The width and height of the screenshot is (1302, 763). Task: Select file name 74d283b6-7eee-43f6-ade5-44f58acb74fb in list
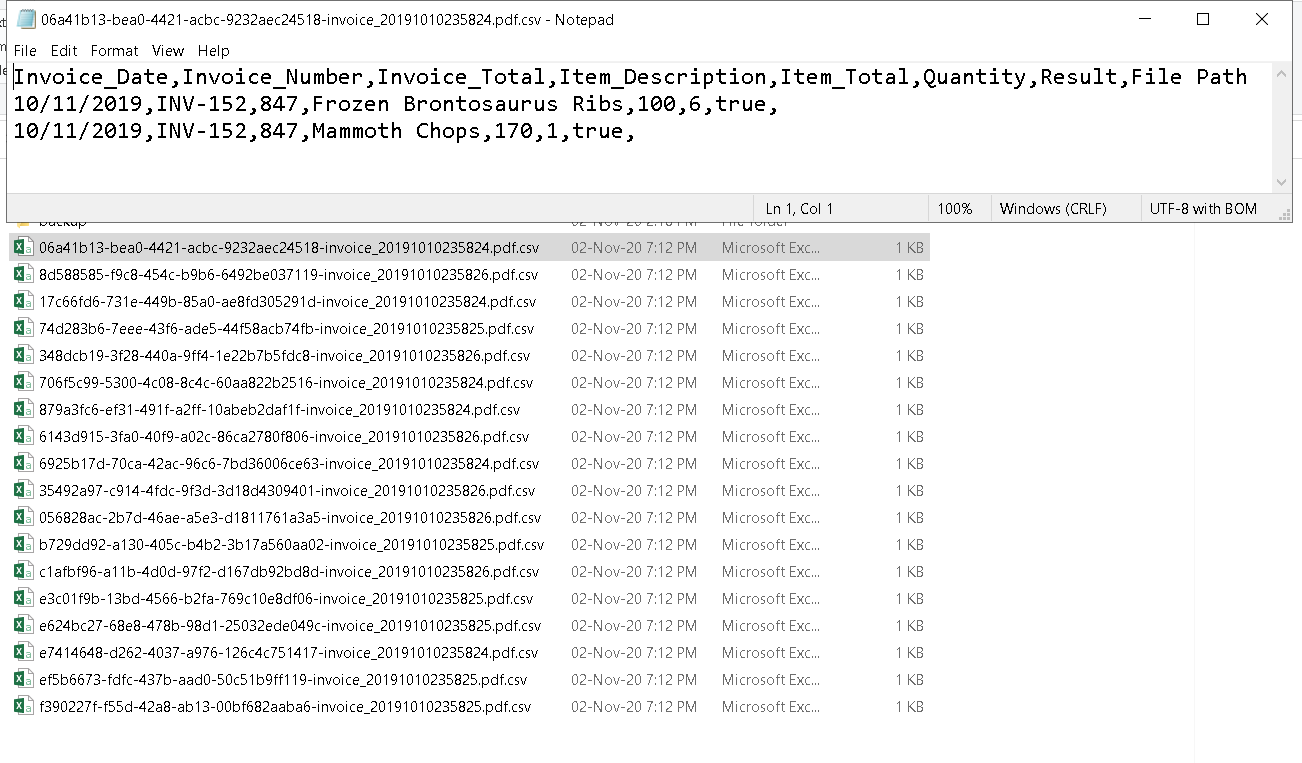coord(287,328)
